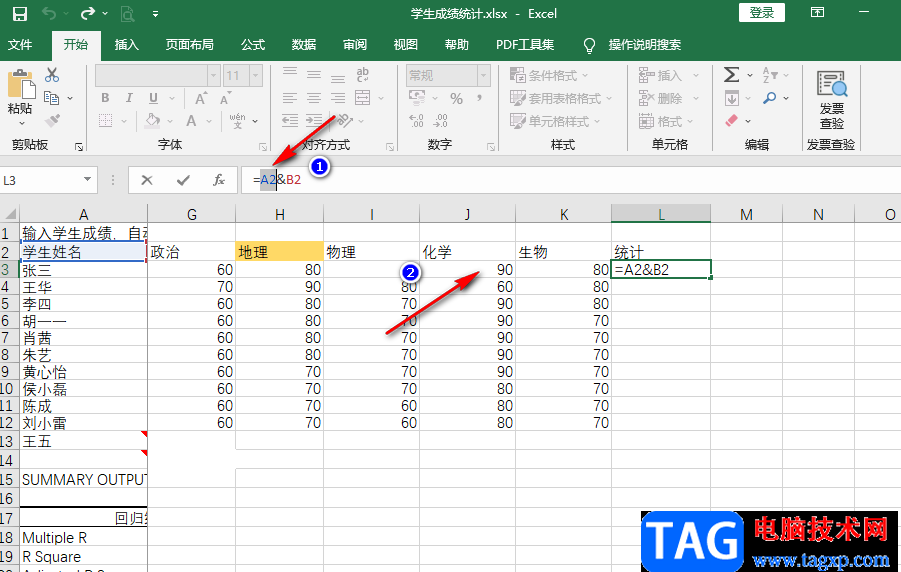Click the Align Left icon

(x=290, y=98)
